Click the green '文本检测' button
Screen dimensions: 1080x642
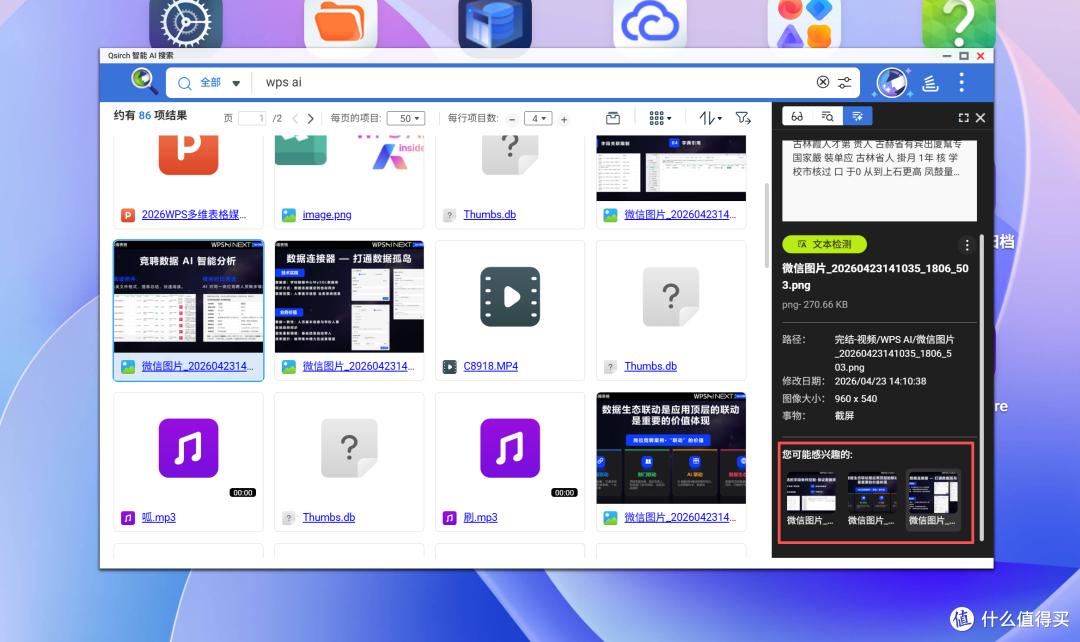pyautogui.click(x=824, y=244)
